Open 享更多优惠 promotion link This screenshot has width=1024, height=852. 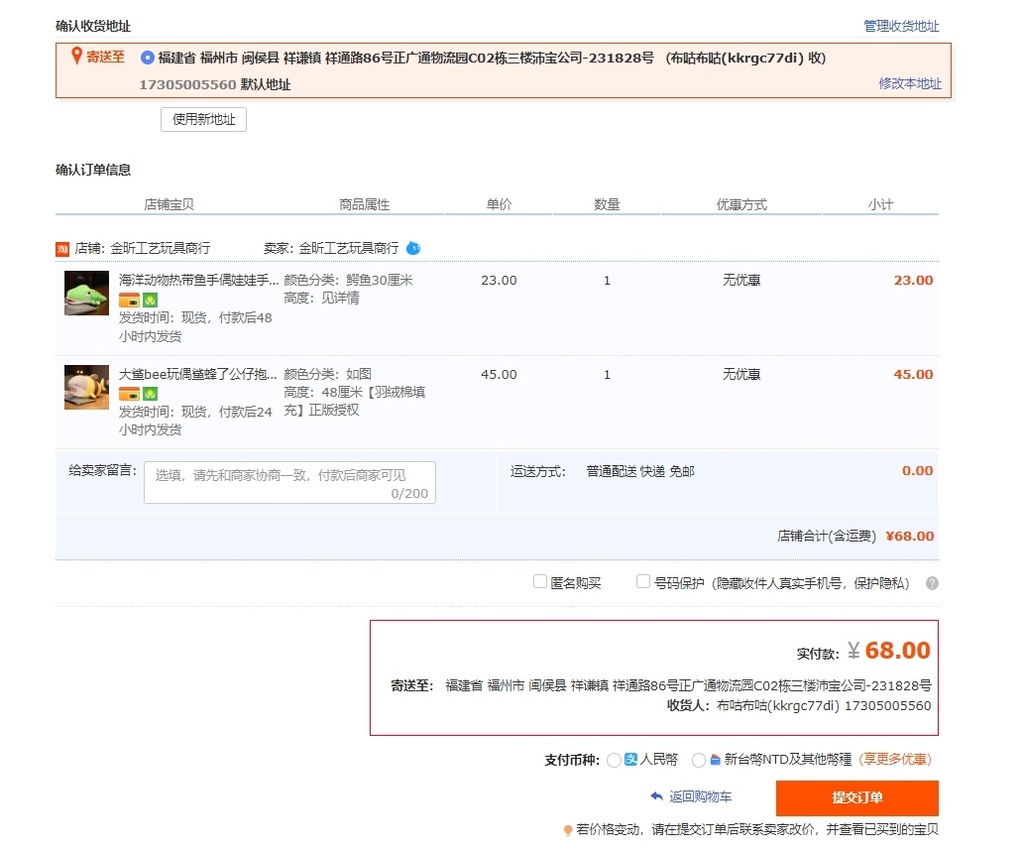(x=895, y=759)
